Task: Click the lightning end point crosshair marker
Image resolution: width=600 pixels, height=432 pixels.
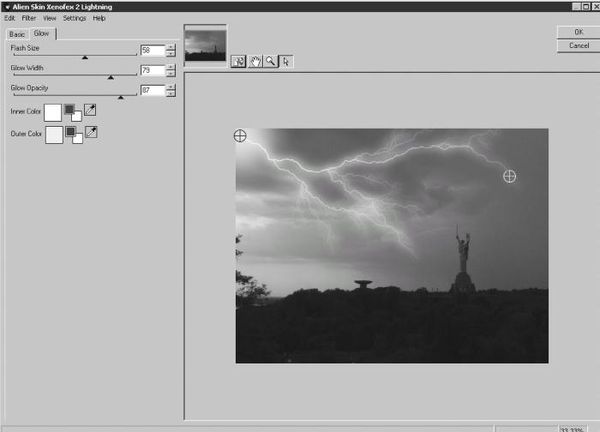Action: click(509, 176)
